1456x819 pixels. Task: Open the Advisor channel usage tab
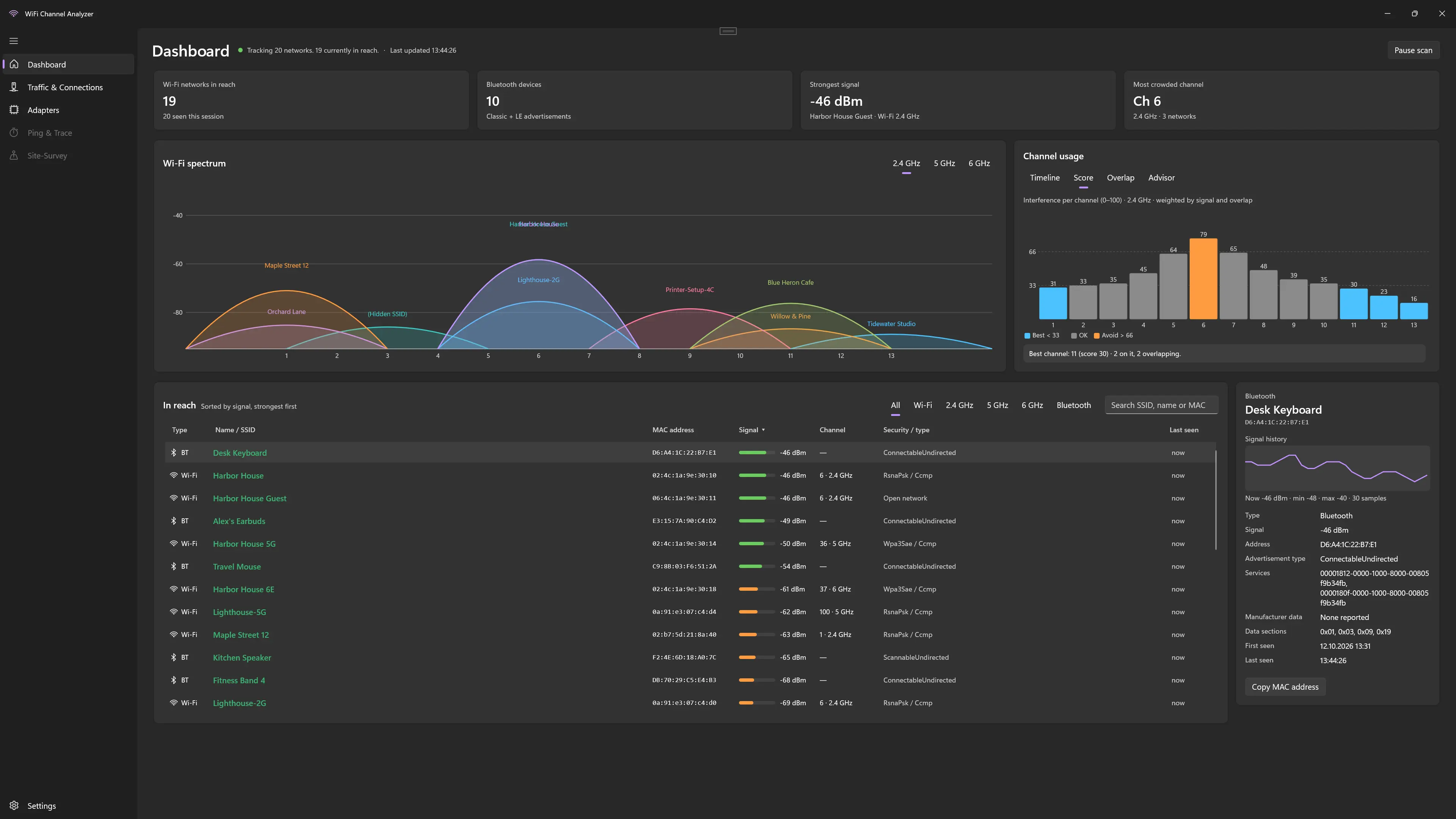pos(1161,177)
